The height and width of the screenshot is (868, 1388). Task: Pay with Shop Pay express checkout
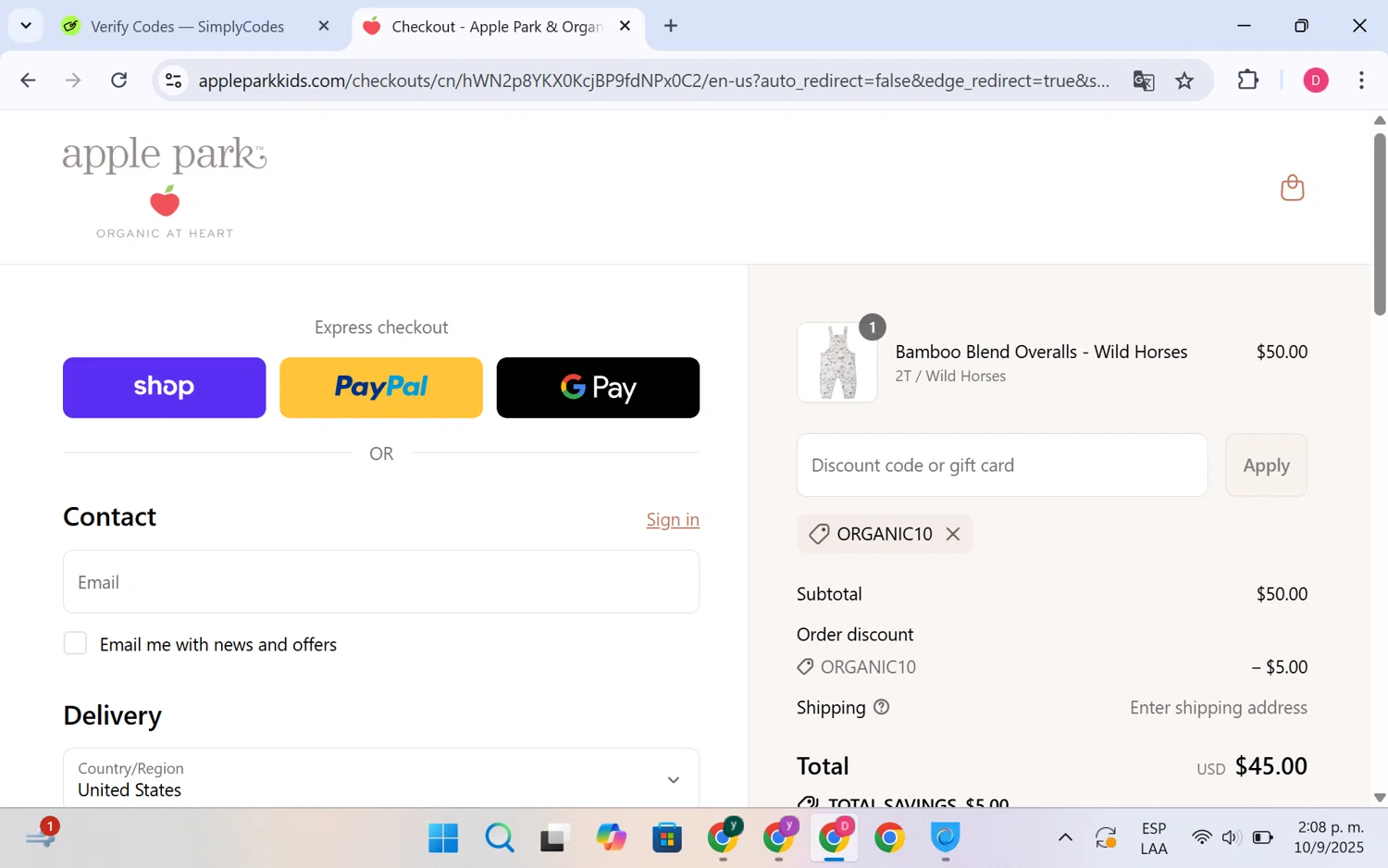[165, 387]
